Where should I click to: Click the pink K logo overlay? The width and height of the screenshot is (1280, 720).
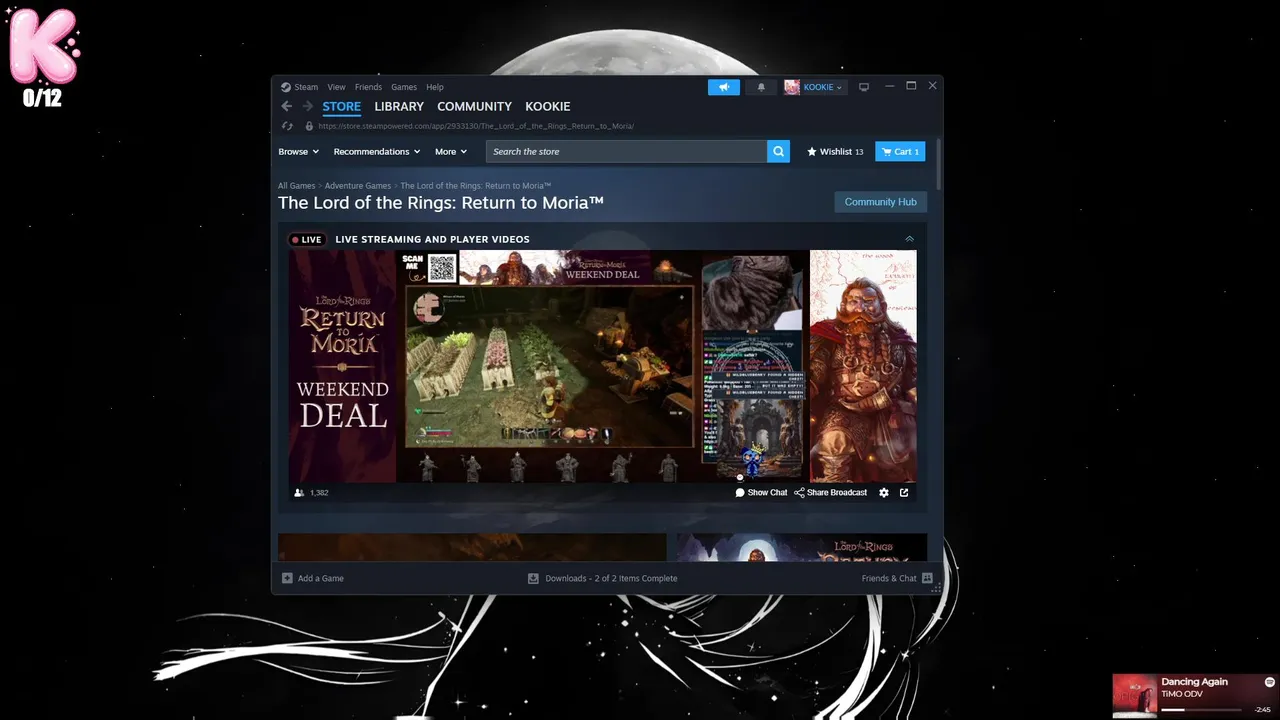pyautogui.click(x=43, y=47)
